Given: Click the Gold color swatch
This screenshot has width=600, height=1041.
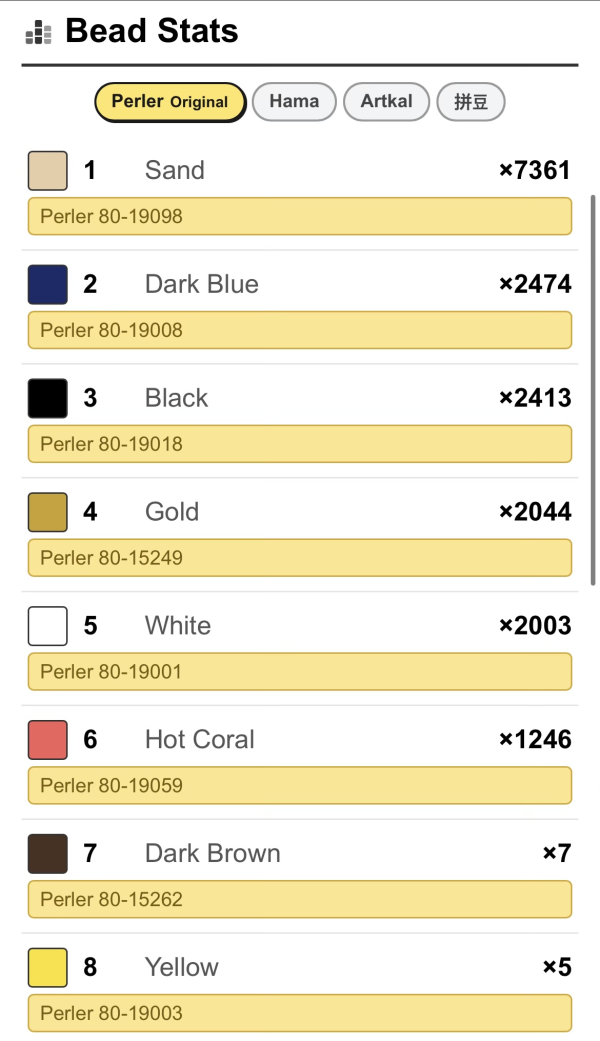Looking at the screenshot, I should coord(48,512).
